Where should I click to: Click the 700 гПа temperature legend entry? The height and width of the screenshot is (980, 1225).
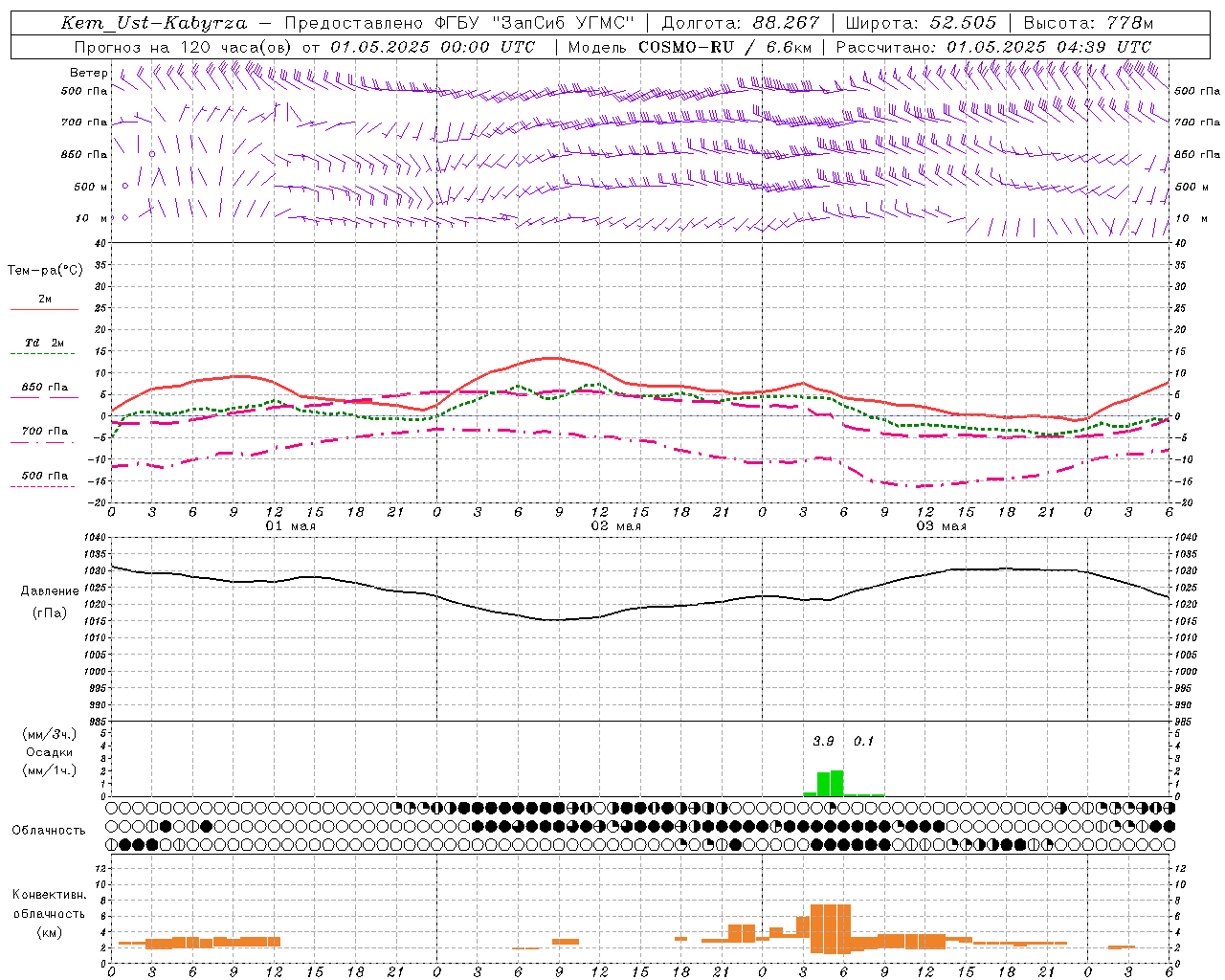point(45,432)
